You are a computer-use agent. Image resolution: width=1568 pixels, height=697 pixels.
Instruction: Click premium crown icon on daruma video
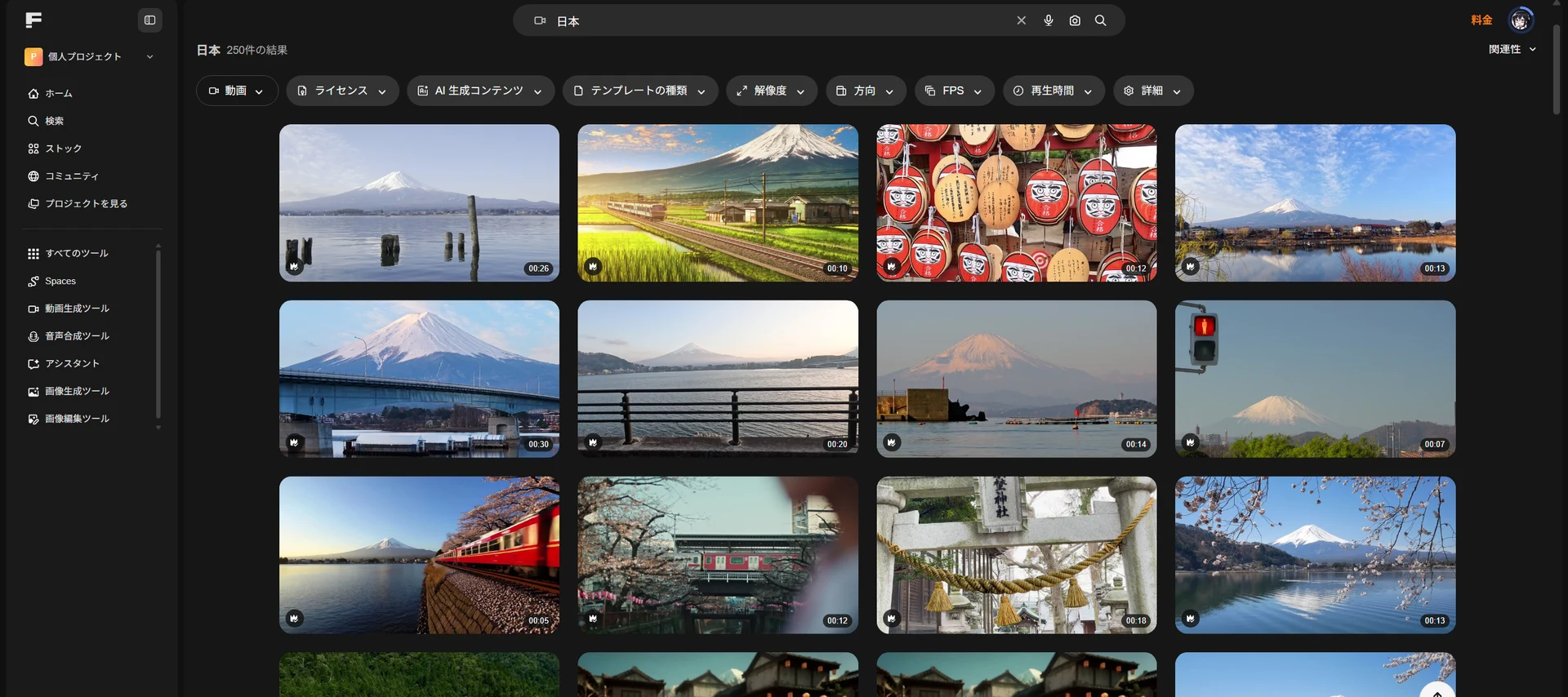point(892,266)
